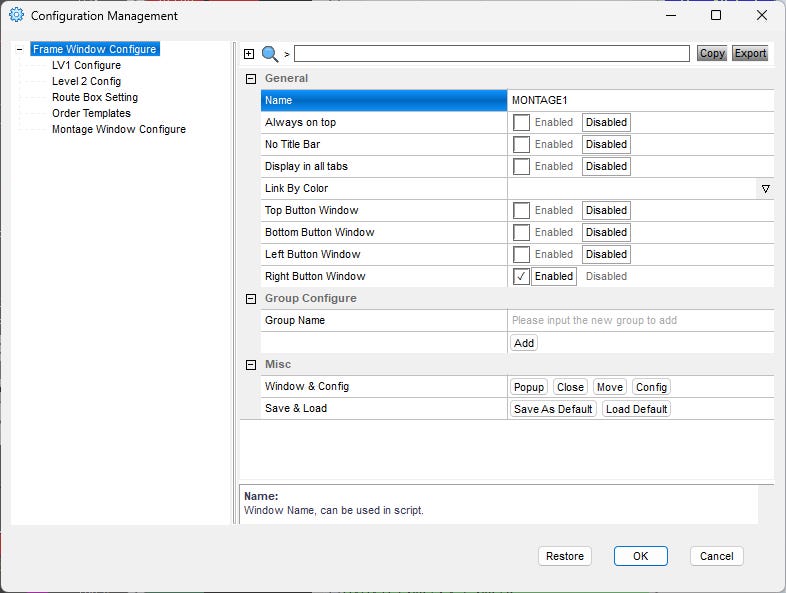Collapse the Frame Window Configure tree node
Image resolution: width=786 pixels, height=593 pixels.
point(20,49)
